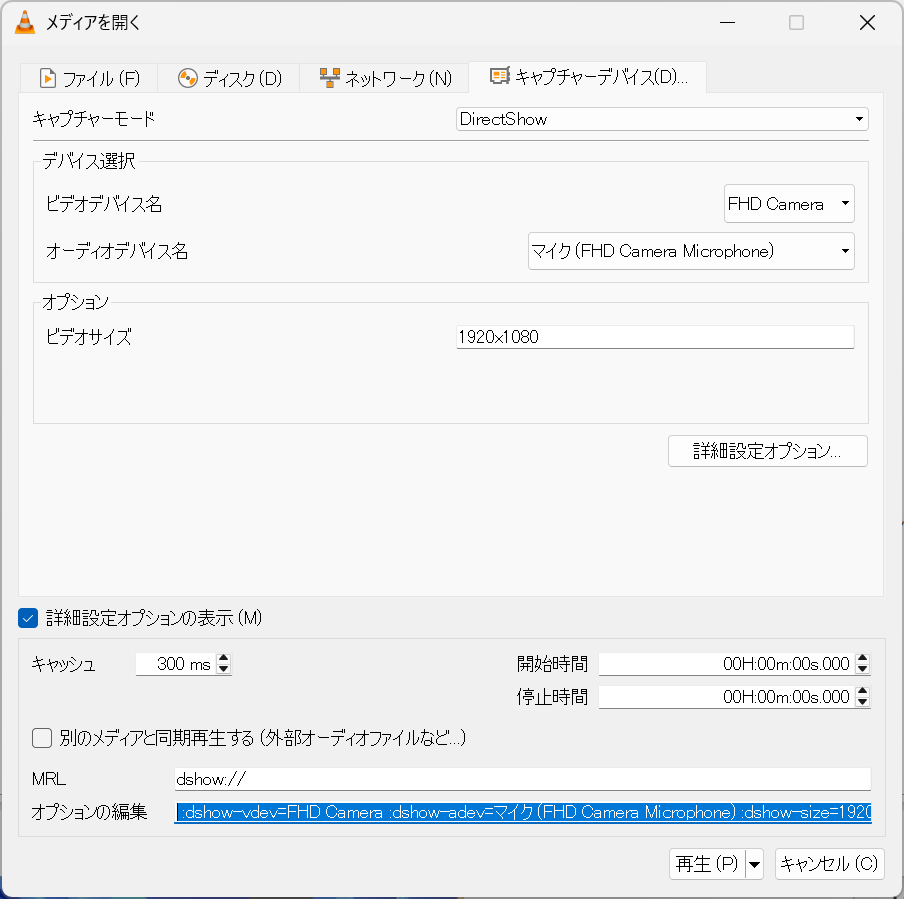Select the ネットワーク (N) tab

pos(385,78)
